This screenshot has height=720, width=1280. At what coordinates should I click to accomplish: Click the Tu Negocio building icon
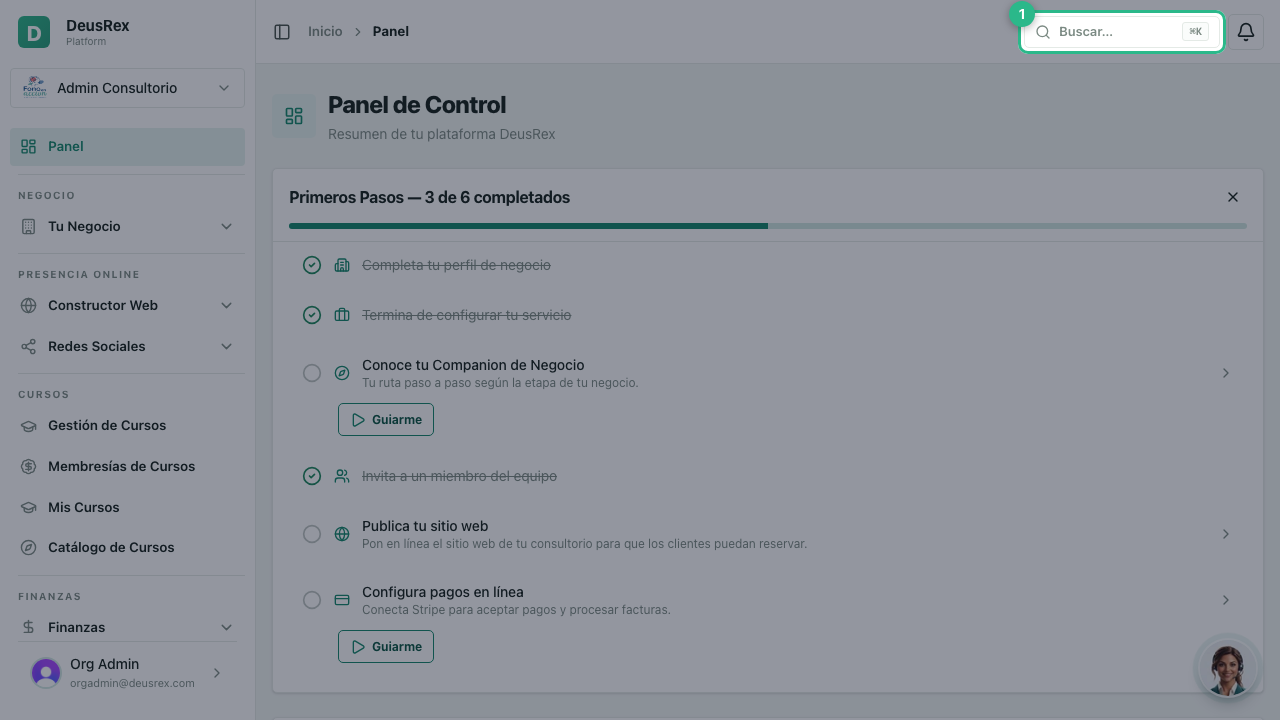(29, 226)
